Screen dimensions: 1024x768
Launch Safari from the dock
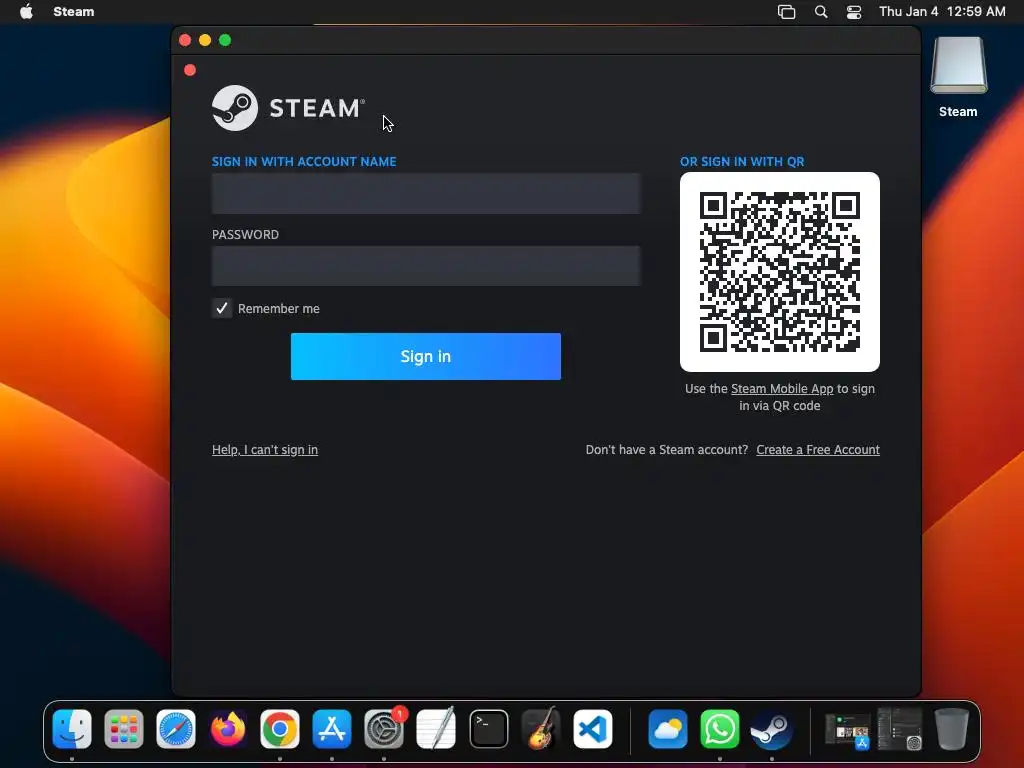click(176, 729)
